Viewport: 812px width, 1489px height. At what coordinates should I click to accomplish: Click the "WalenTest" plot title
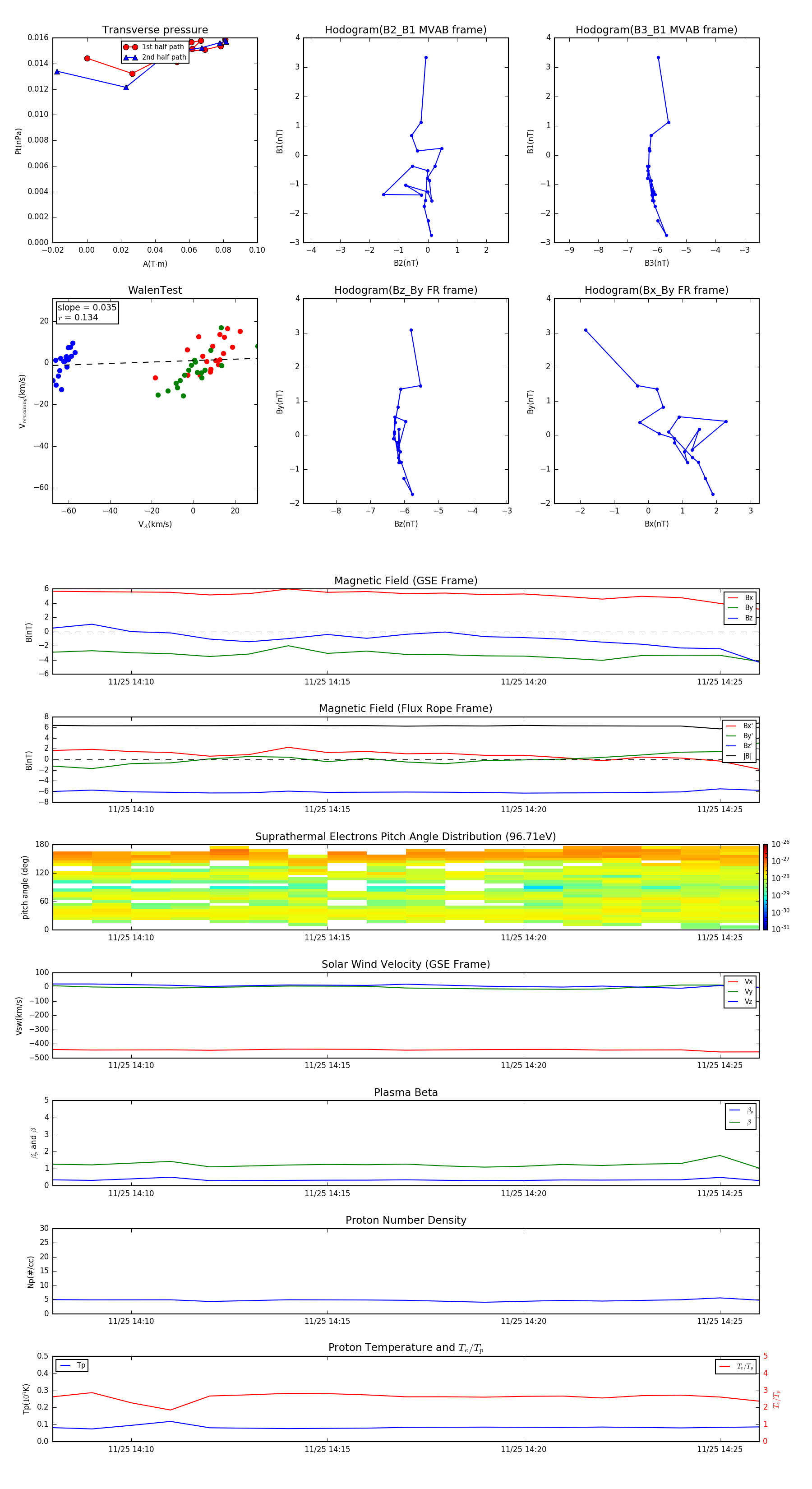point(155,290)
